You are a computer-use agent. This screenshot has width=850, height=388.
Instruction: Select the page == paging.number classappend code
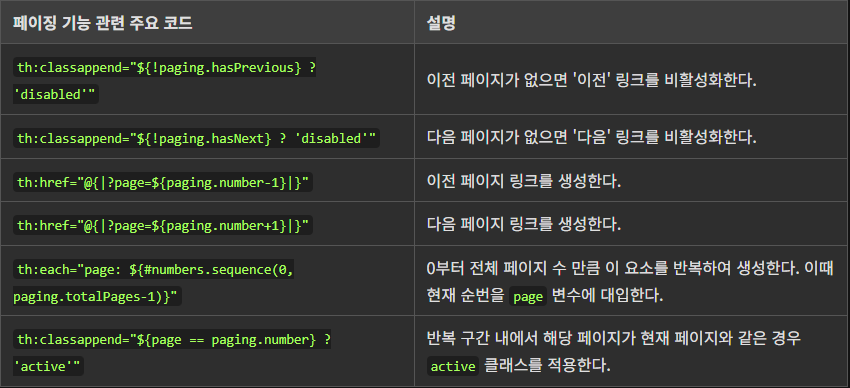coord(172,353)
